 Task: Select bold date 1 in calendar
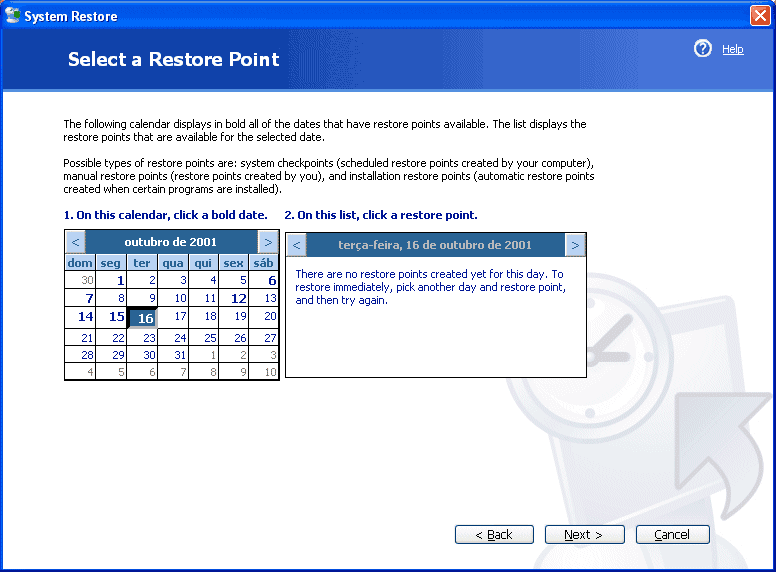click(120, 281)
